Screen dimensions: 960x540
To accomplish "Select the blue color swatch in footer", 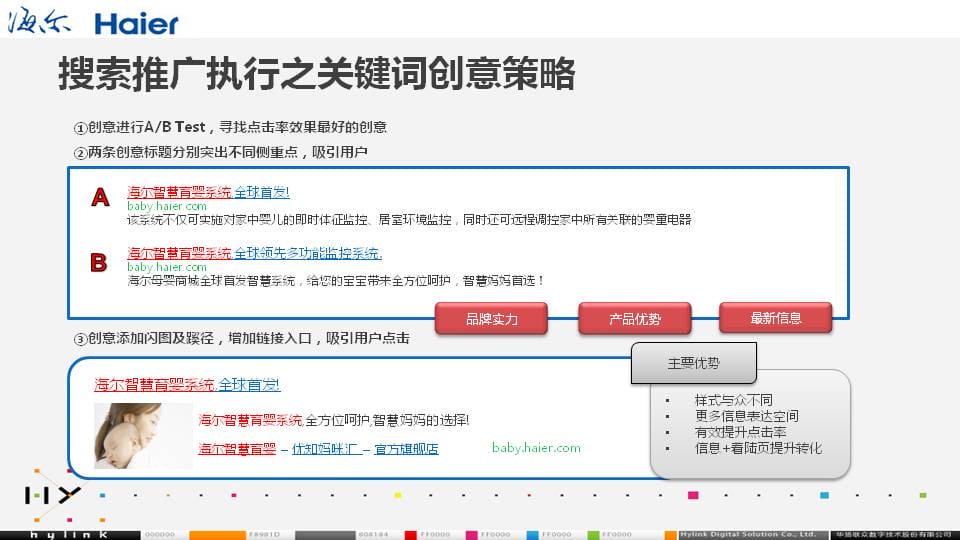I will point(532,535).
